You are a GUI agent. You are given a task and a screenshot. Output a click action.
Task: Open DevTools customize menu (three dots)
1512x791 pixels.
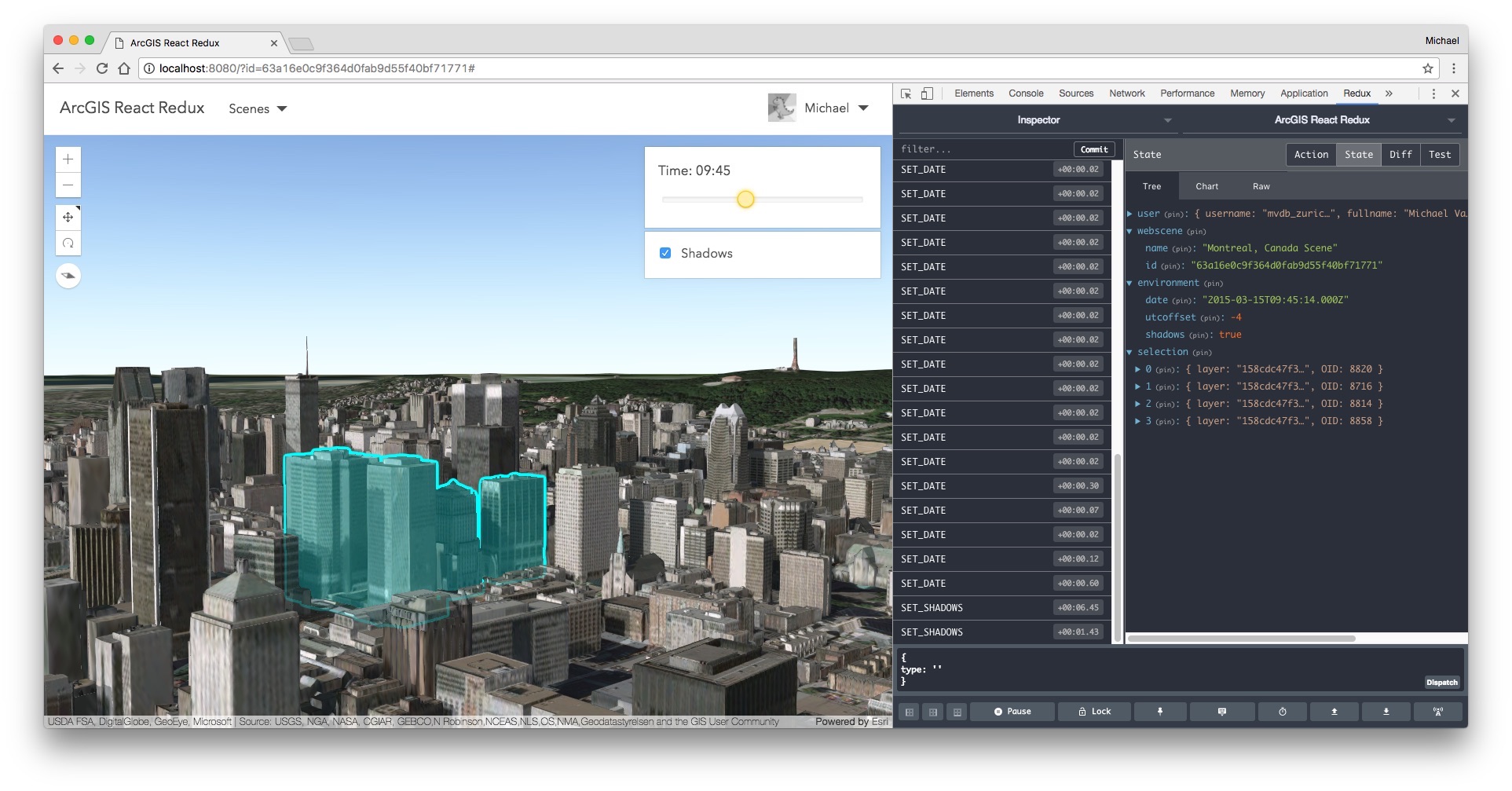click(1433, 93)
